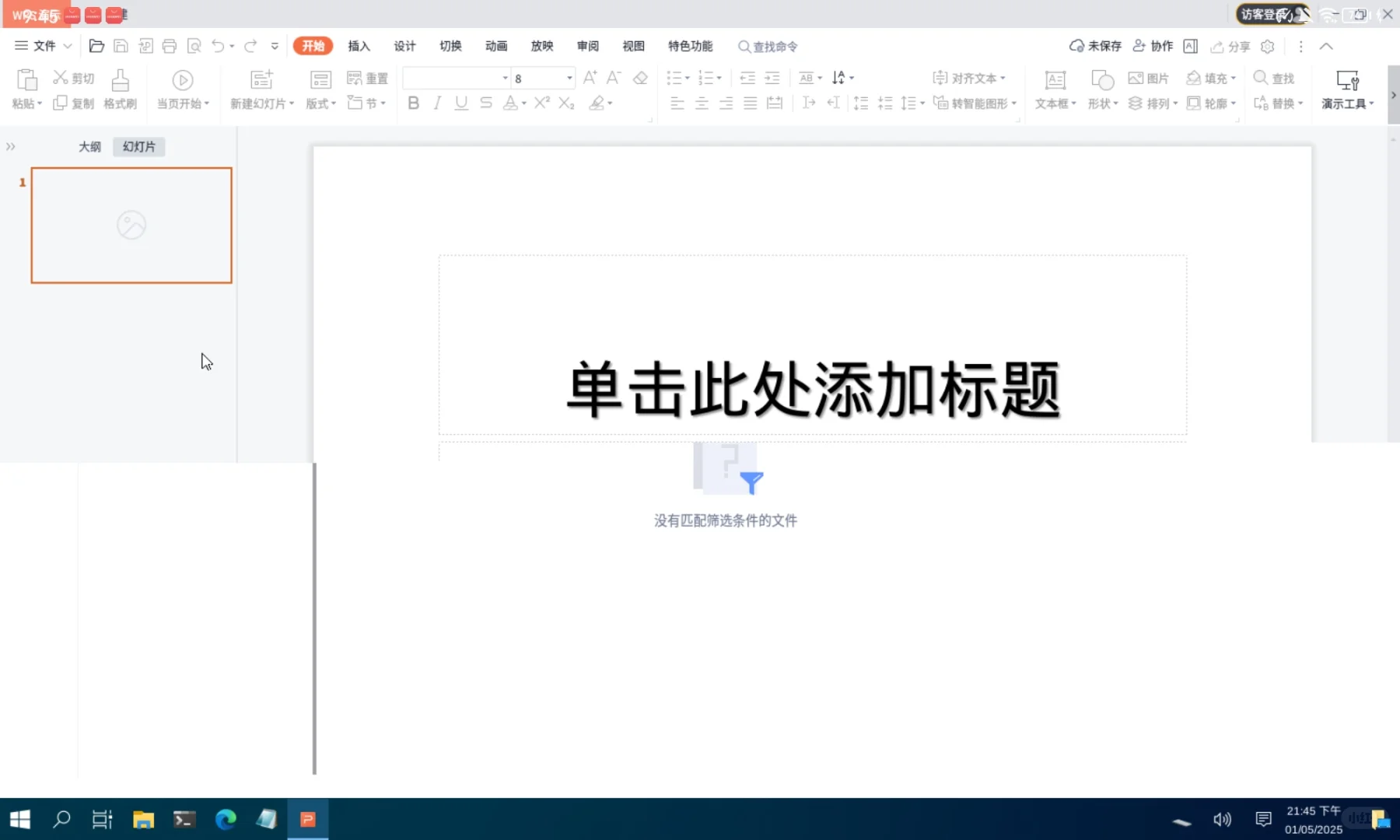Expand the slide layout (版式) dropdown
Screen dimensions: 1400x840
(x=332, y=103)
